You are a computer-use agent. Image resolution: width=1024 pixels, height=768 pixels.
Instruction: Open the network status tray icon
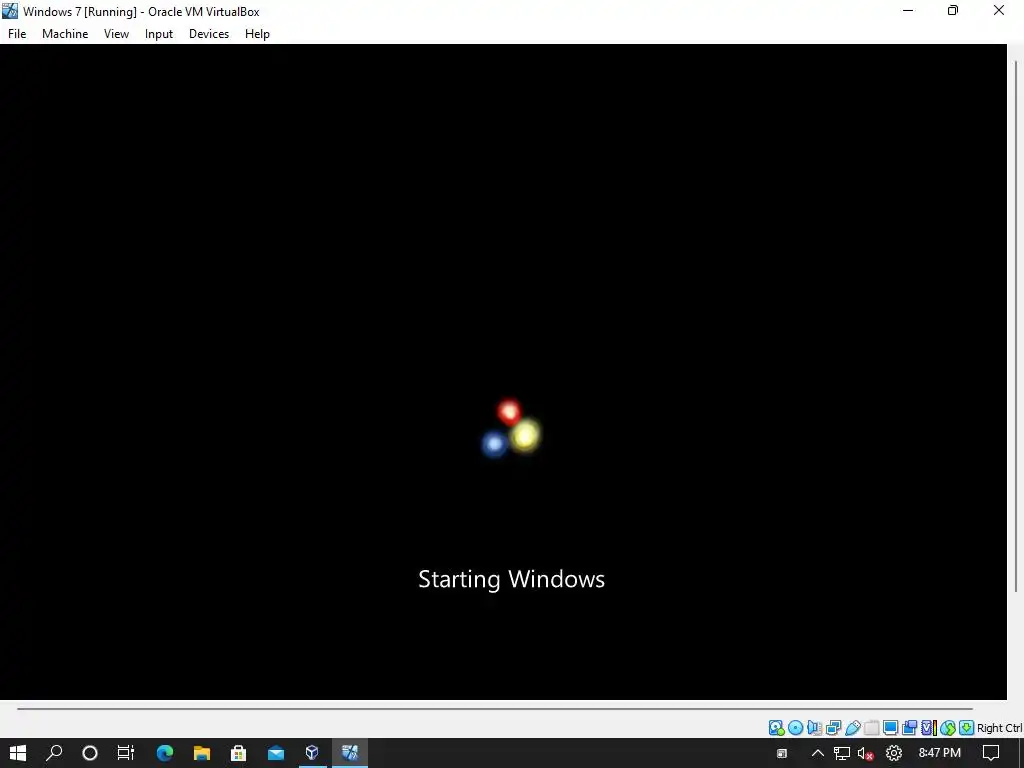click(842, 753)
